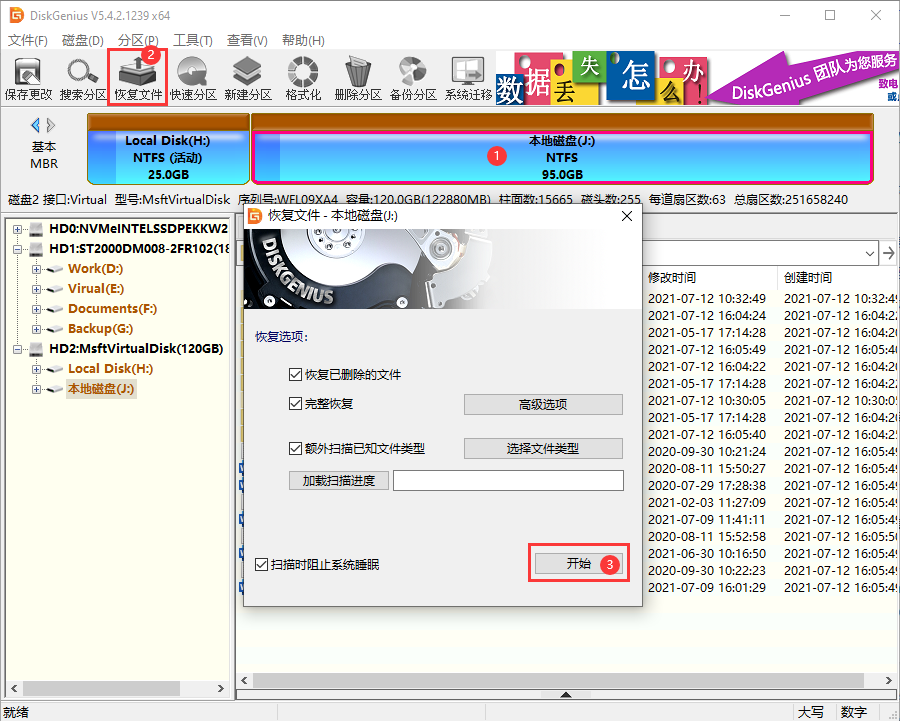Click modified time 2021-02-03 11:27:09
The width and height of the screenshot is (900, 721).
(707, 503)
